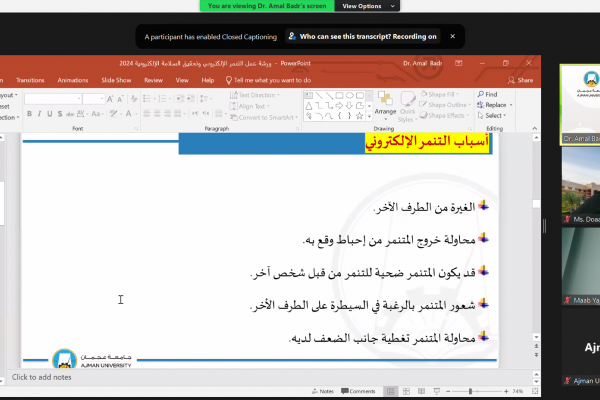Screen dimensions: 600x400
Task: Click the Share icon in ribbon
Action: tap(520, 80)
